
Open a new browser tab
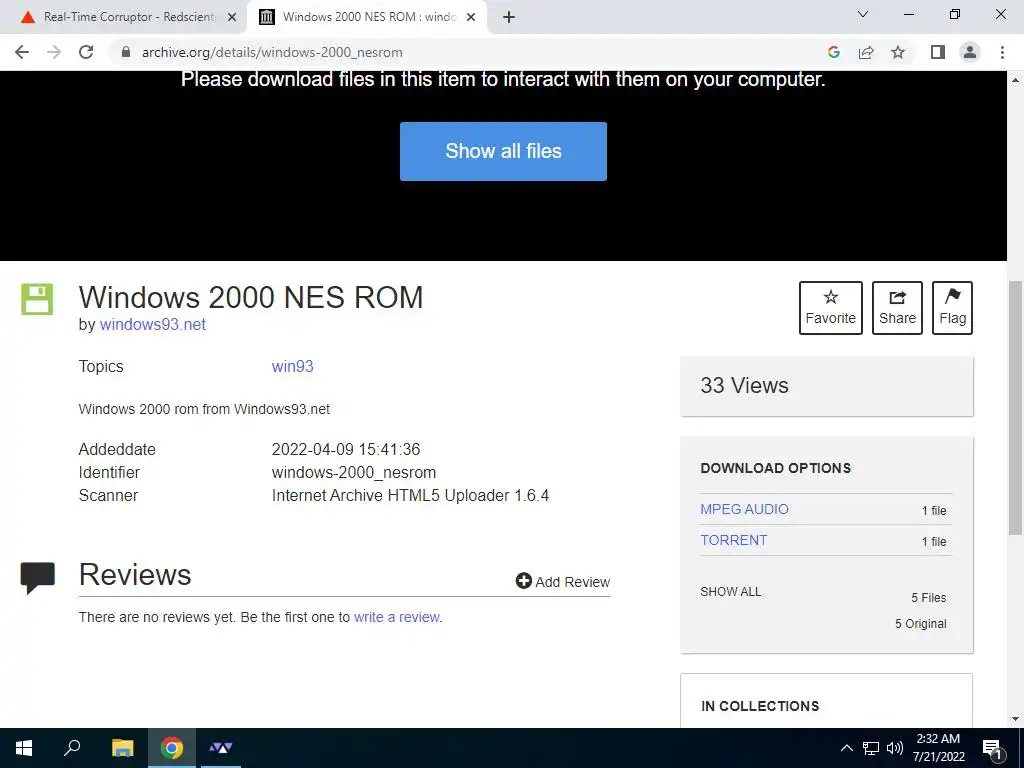pos(509,17)
